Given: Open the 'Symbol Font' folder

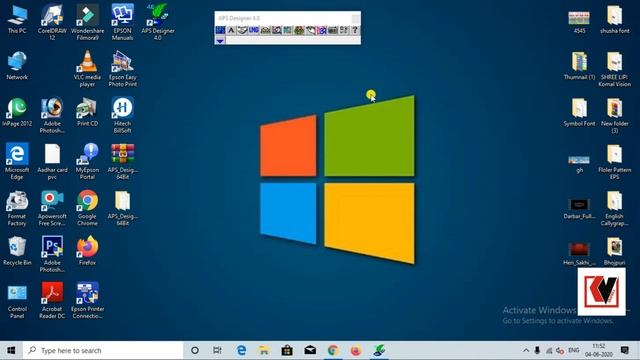Looking at the screenshot, I should [x=579, y=112].
